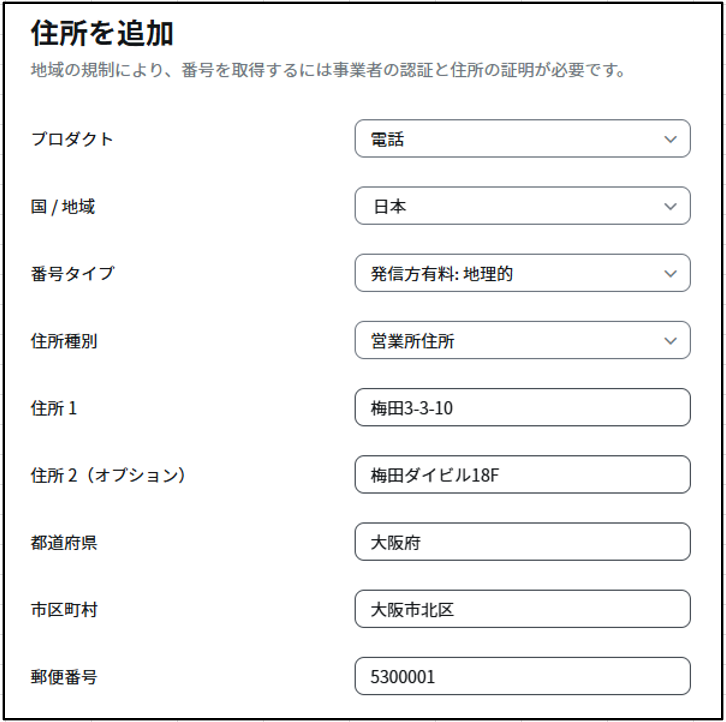Click the 住所 2（オプション）label
Screen dimensions: 726x722
pos(108,475)
